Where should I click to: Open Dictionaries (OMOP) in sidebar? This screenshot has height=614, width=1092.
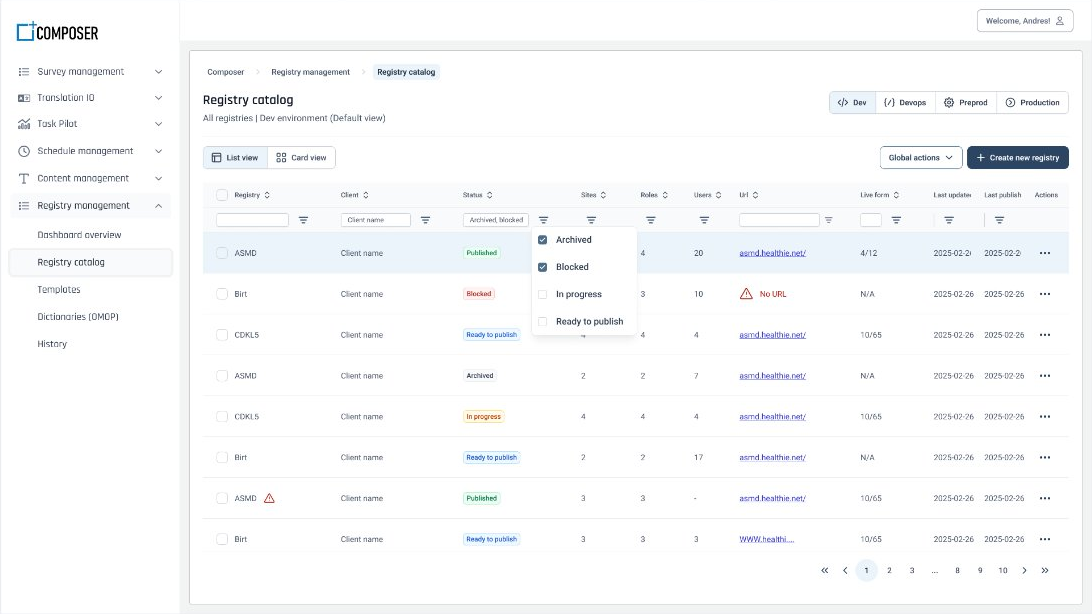[78, 317]
